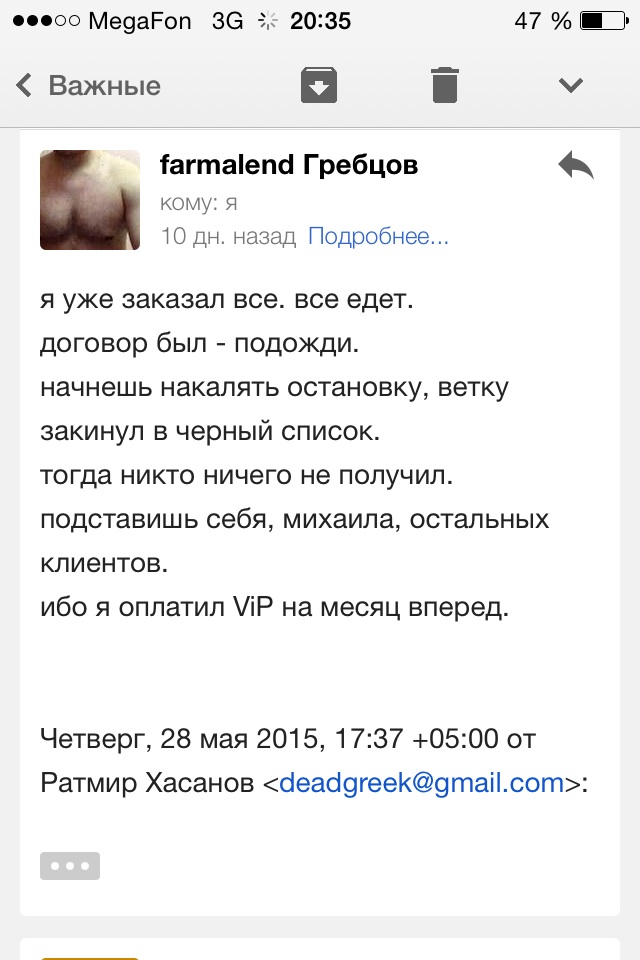This screenshot has width=640, height=960.
Task: Tap the message line "договор был - подожди."
Action: pyautogui.click(x=199, y=343)
